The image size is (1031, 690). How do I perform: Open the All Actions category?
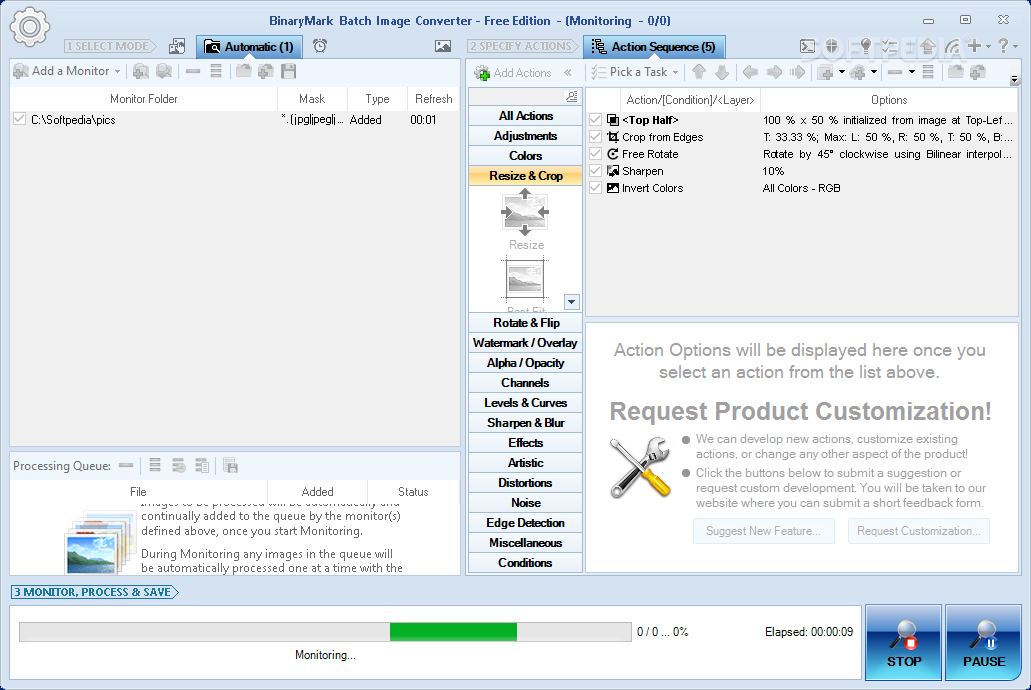pyautogui.click(x=525, y=116)
